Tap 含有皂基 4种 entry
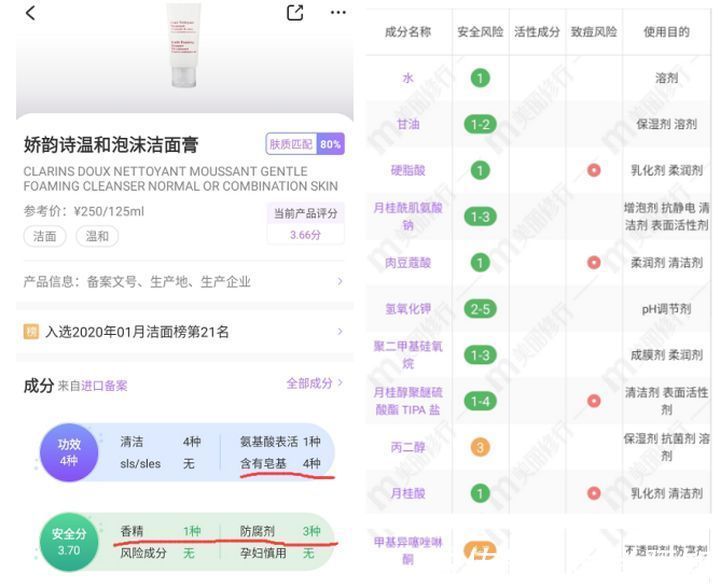Viewport: 720px width, 587px height. pos(280,463)
